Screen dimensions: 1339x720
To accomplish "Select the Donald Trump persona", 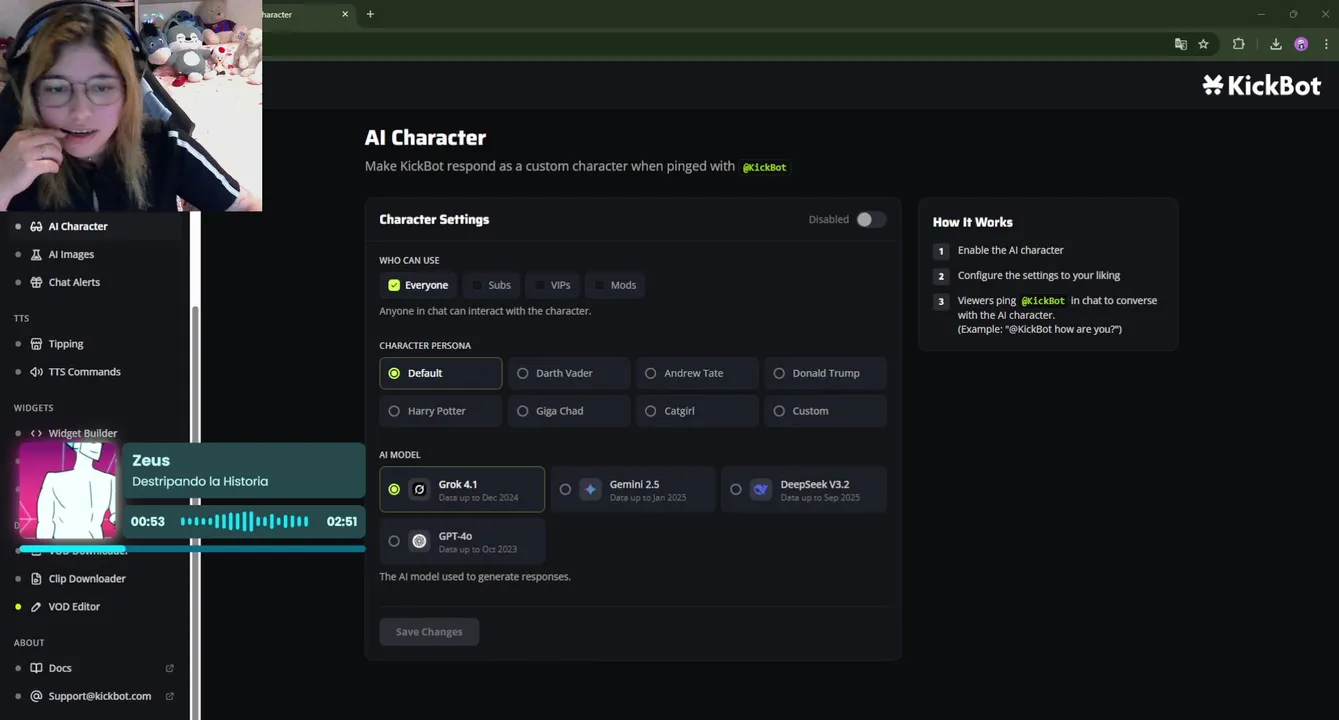I will [825, 373].
